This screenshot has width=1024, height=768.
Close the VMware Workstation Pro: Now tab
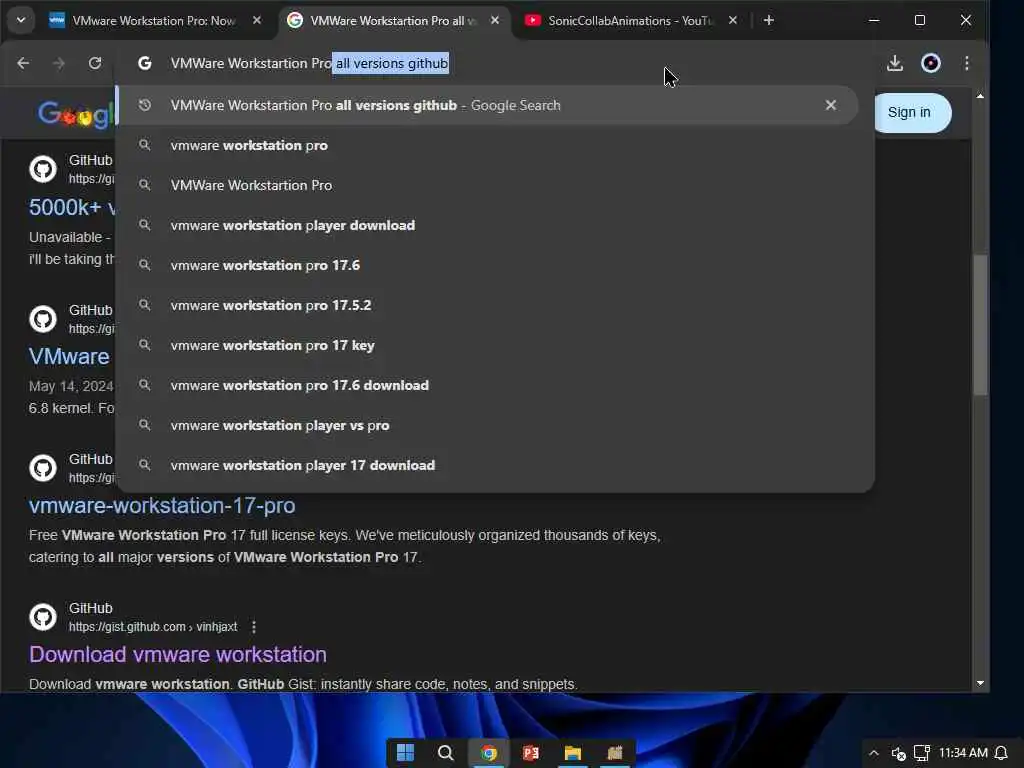point(257,21)
